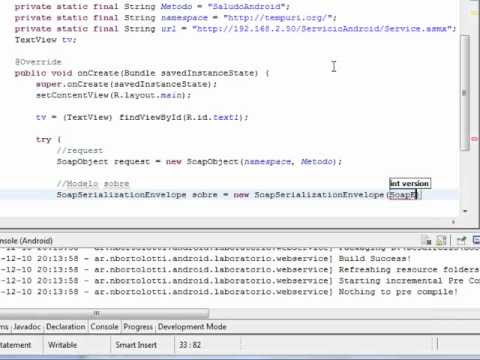Click the 'try {' keyword line
The image size is (480, 360).
click(48, 139)
